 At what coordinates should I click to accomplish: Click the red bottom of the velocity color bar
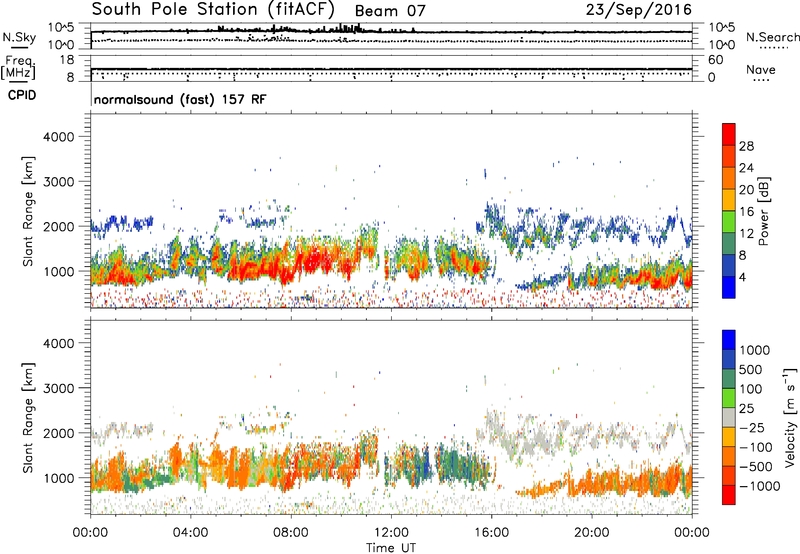(729, 495)
